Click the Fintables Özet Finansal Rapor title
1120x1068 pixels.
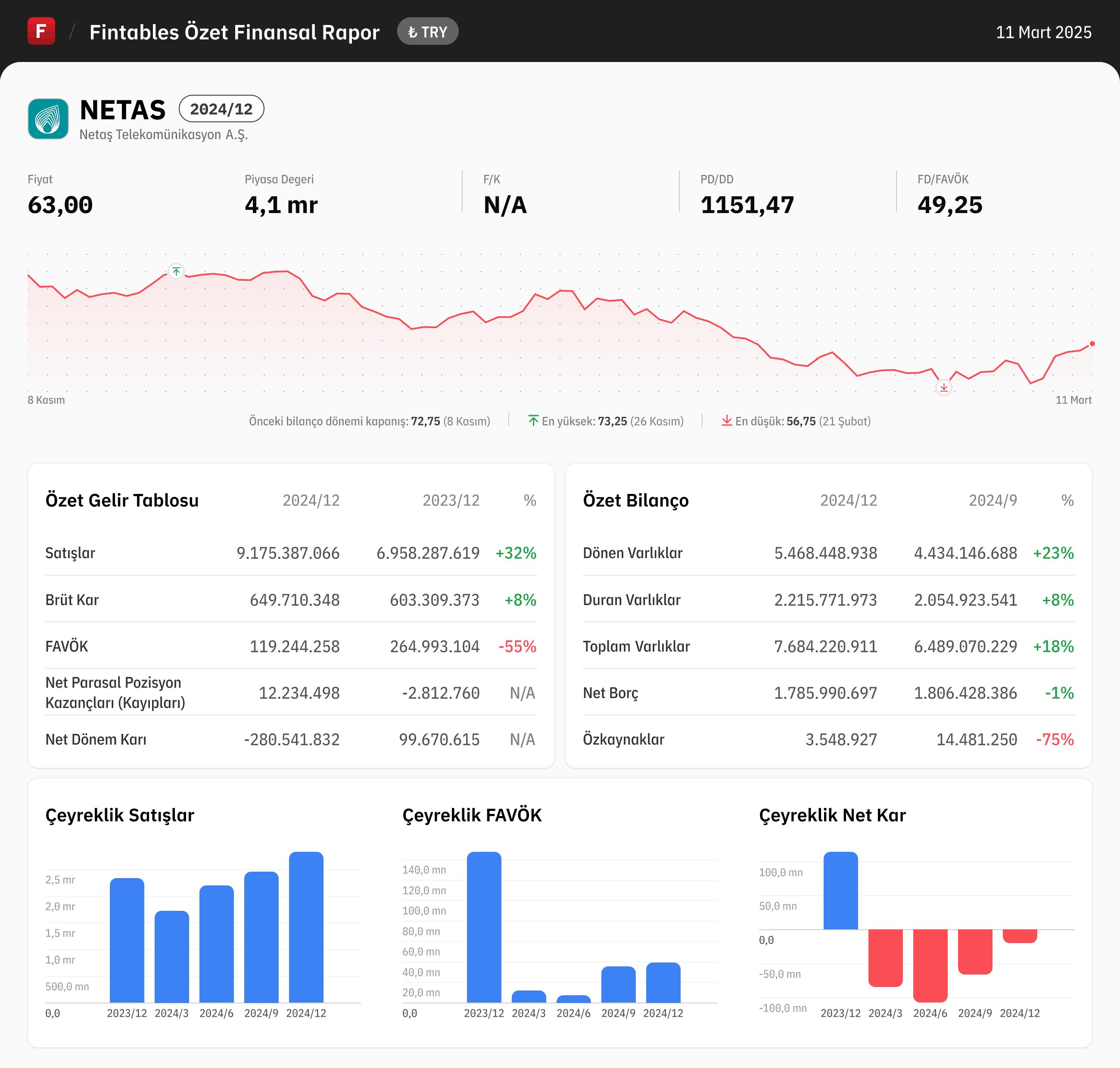click(235, 32)
